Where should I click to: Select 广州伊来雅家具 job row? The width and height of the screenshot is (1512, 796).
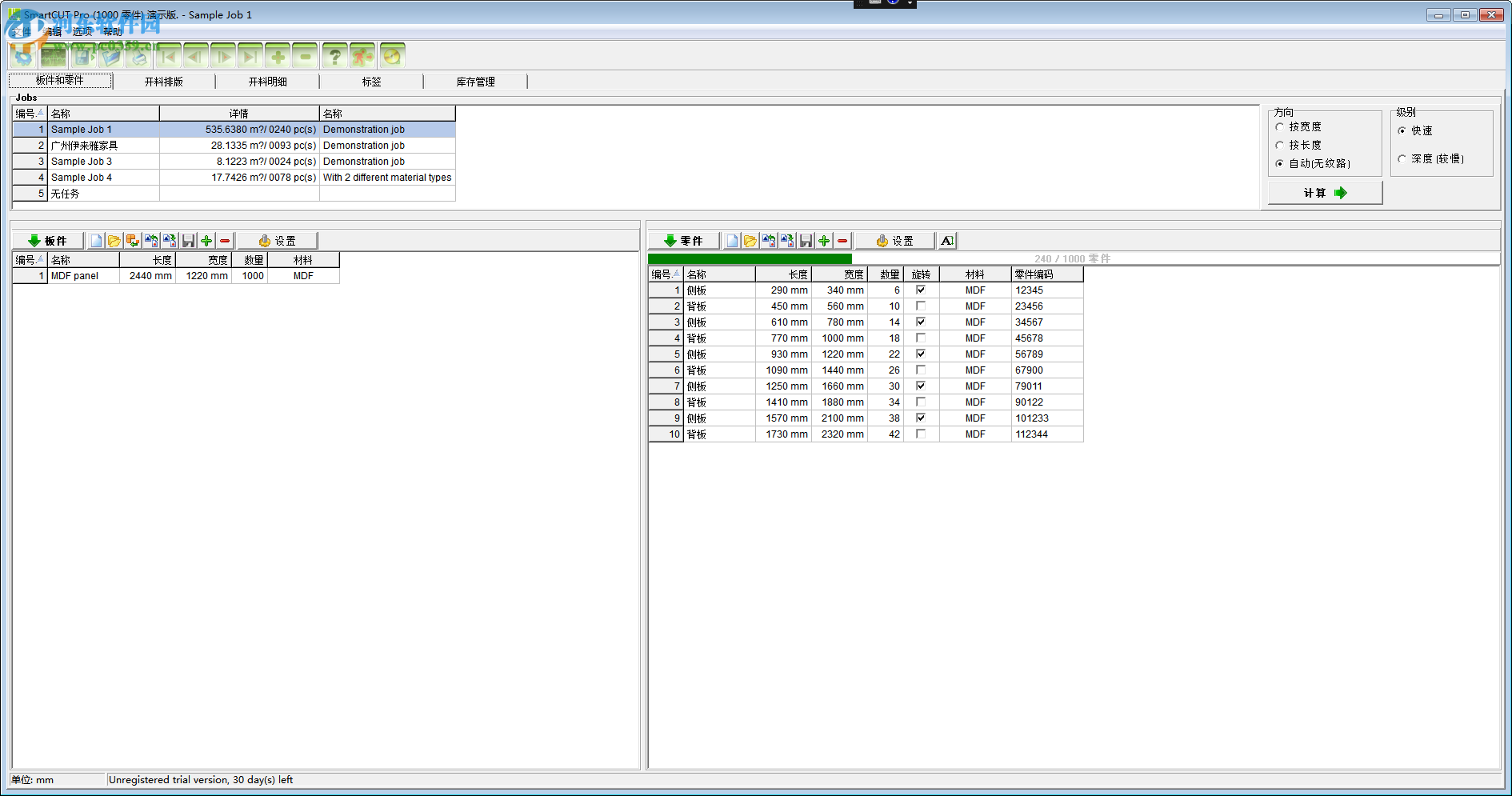234,146
